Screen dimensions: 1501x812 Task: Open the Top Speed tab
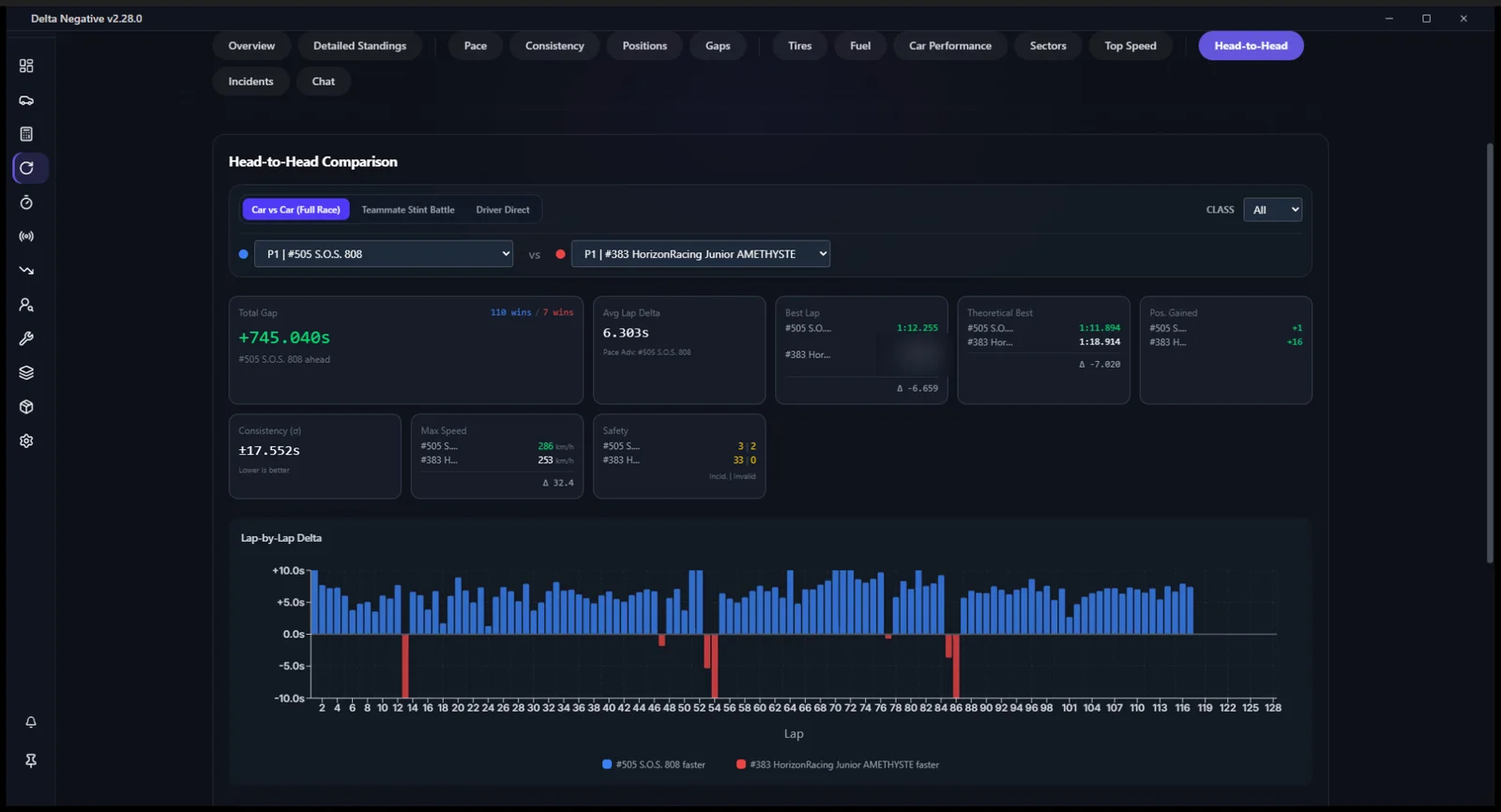pyautogui.click(x=1130, y=46)
